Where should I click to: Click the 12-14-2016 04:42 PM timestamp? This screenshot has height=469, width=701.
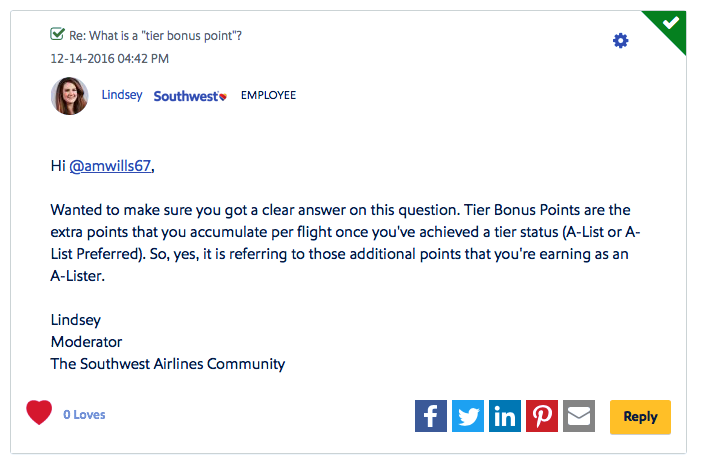coord(110,58)
